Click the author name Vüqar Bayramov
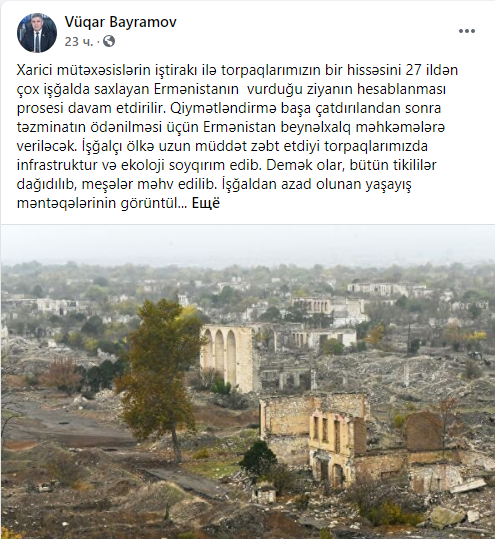495x539 pixels. click(120, 22)
